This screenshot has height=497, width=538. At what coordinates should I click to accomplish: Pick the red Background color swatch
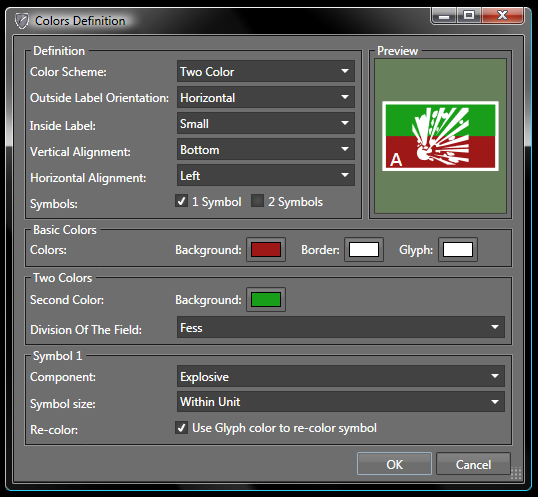[x=266, y=249]
